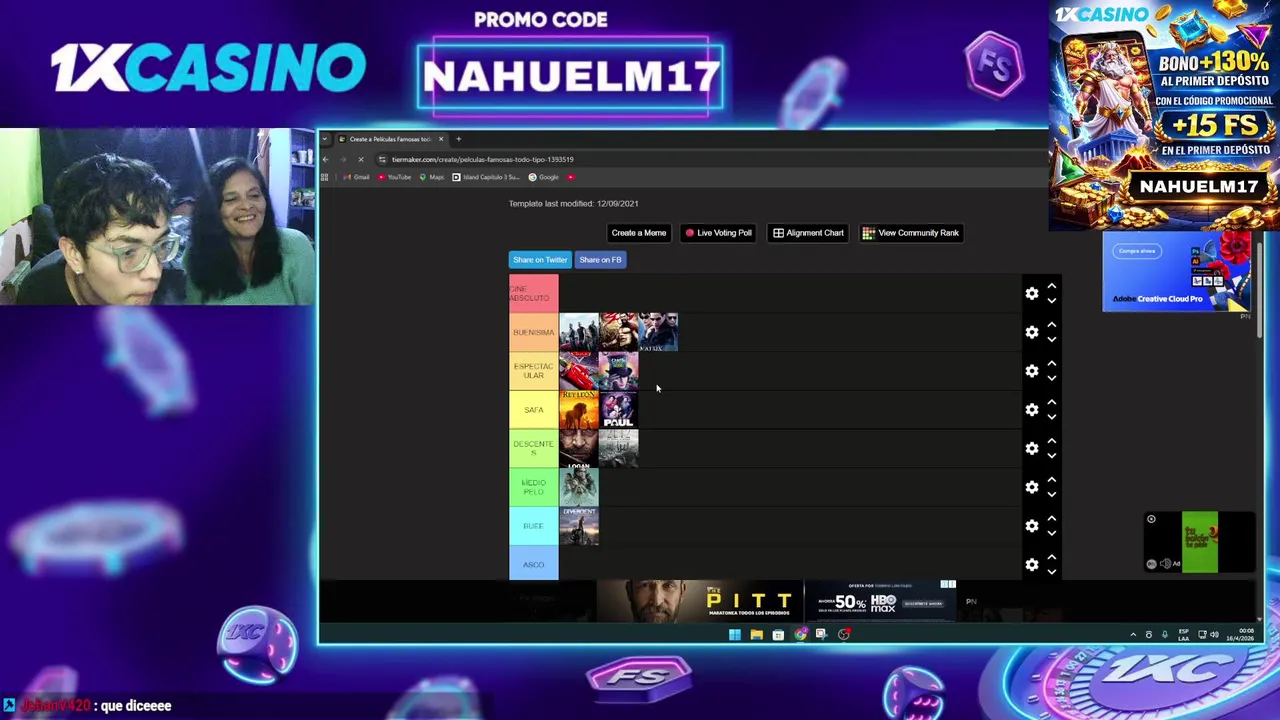Open the YouTube bookmark
The height and width of the screenshot is (720, 1280).
(395, 177)
